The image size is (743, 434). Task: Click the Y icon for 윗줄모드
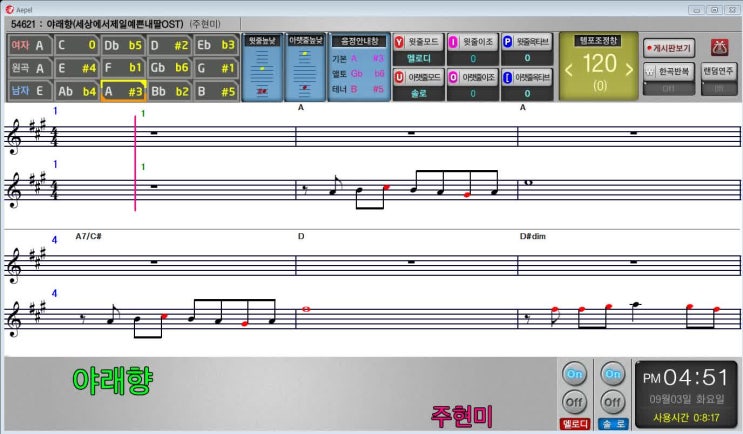(x=400, y=42)
